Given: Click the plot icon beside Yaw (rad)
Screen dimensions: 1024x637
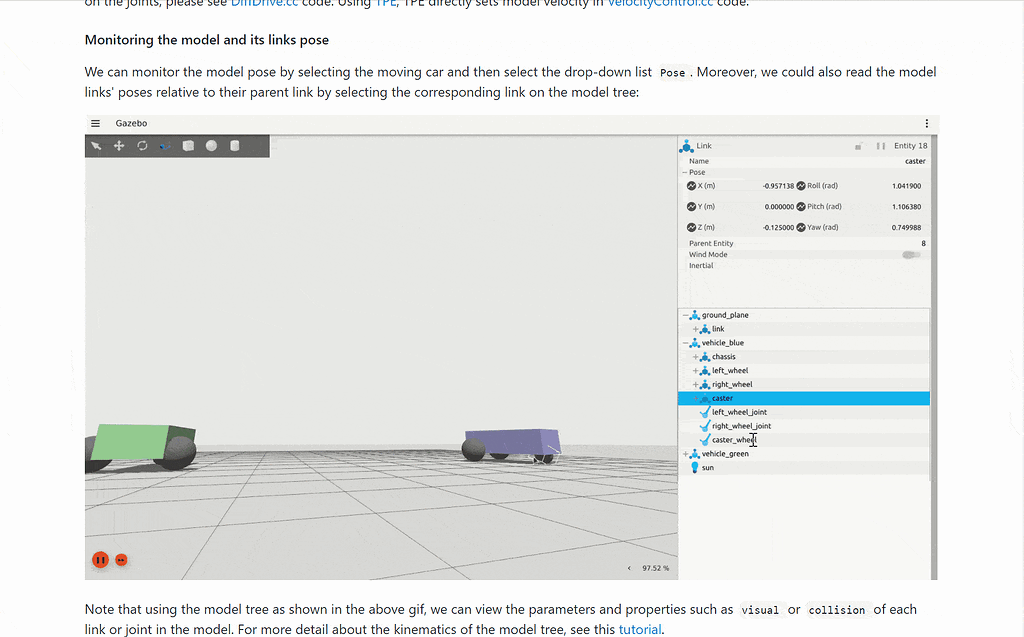Looking at the screenshot, I should [x=800, y=227].
